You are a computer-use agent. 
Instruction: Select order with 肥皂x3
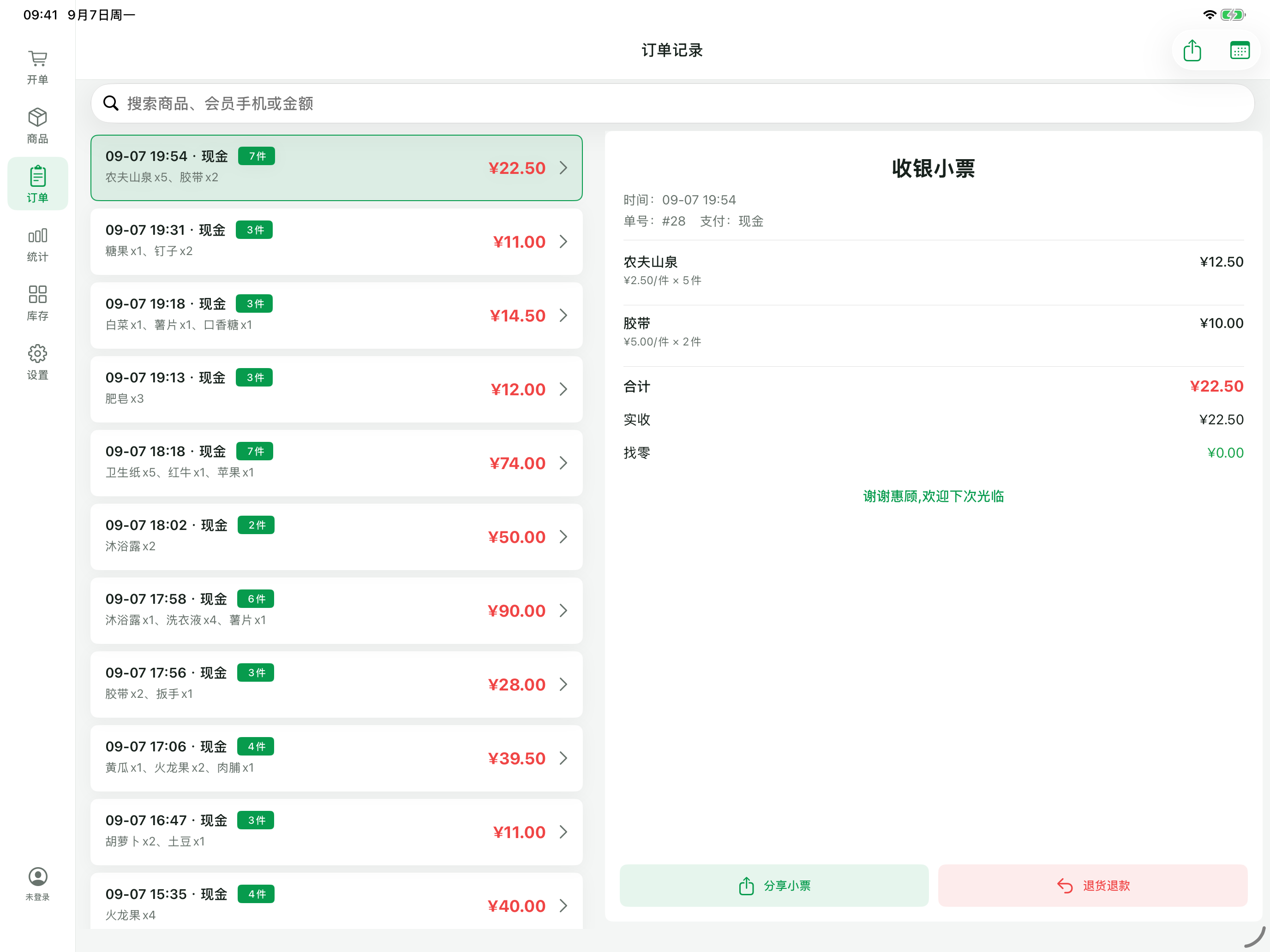pos(336,389)
